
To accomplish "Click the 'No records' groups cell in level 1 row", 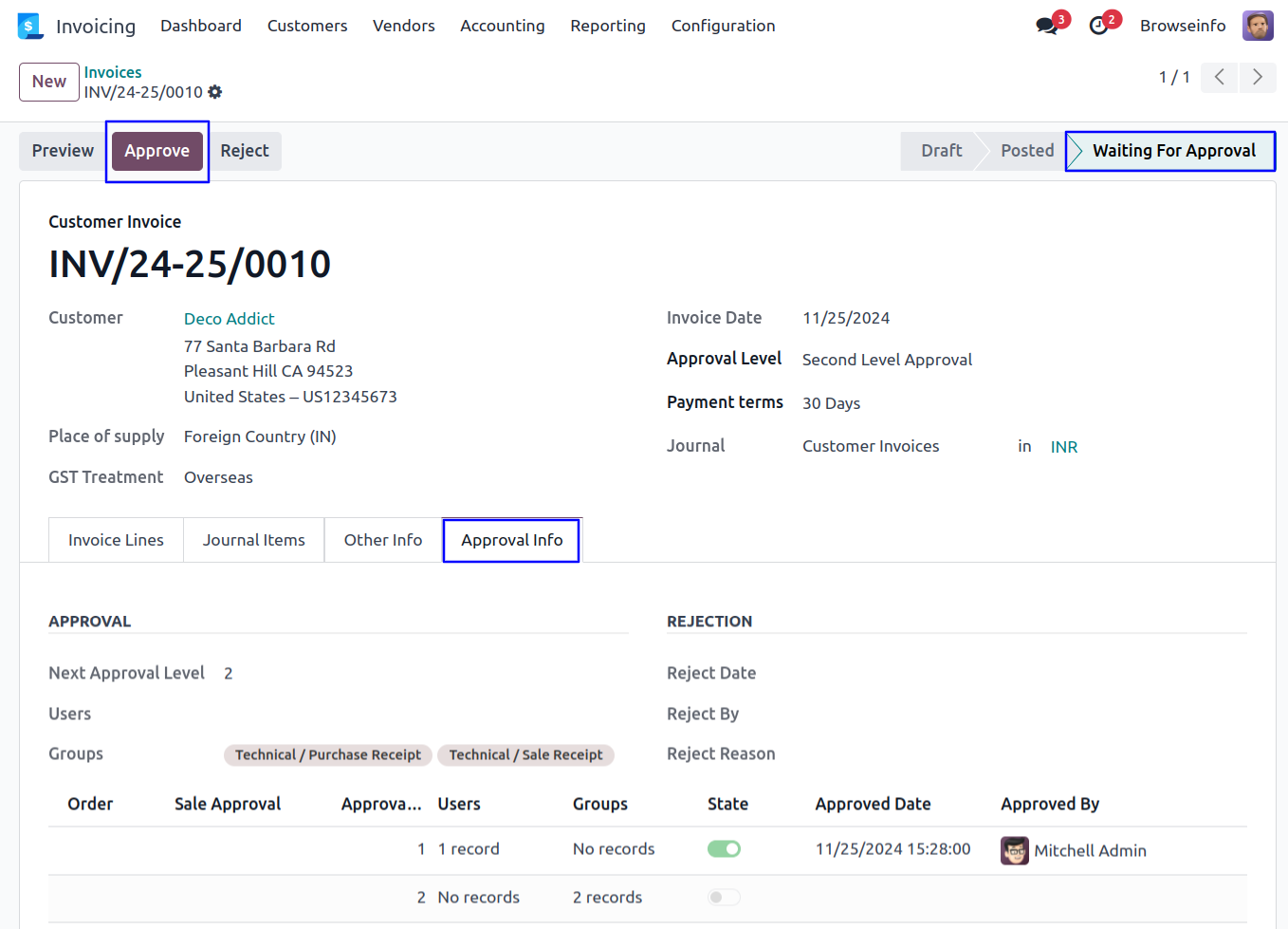I will [614, 849].
